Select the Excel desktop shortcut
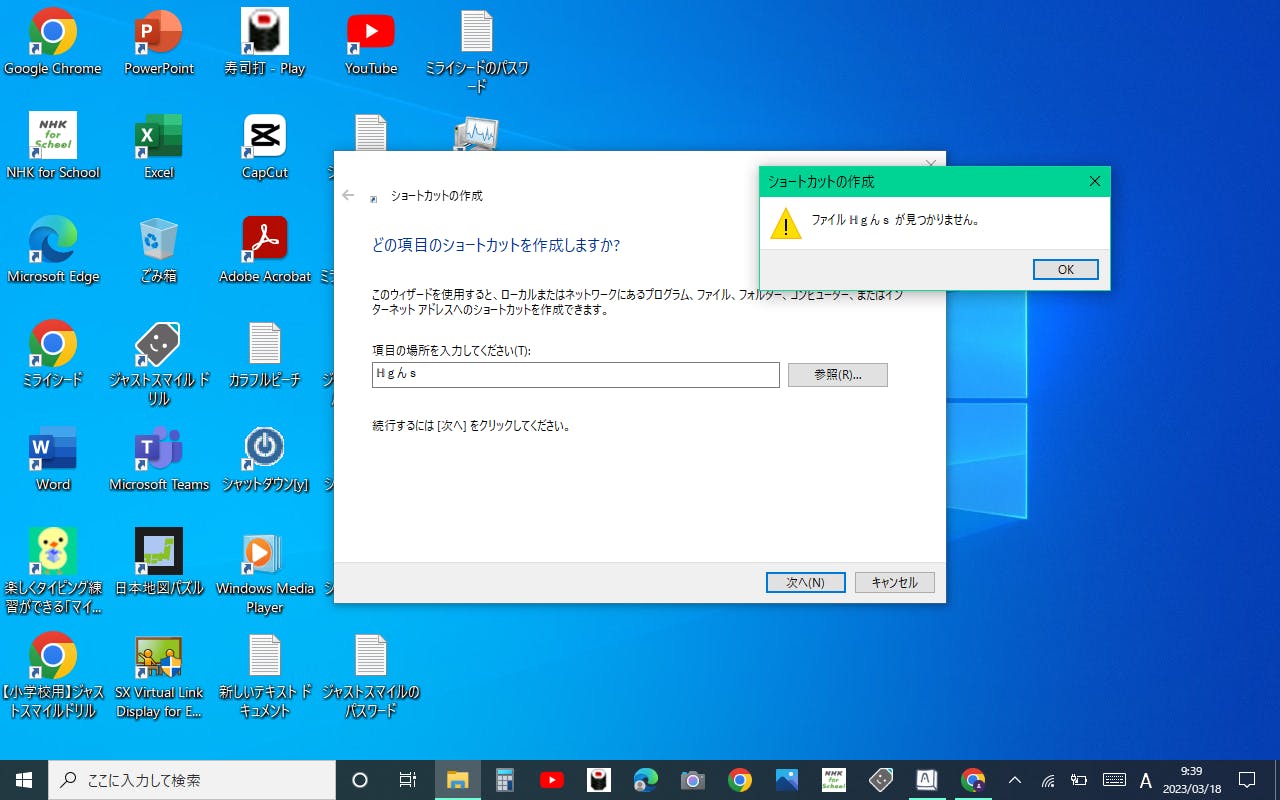Image resolution: width=1280 pixels, height=800 pixels. (159, 146)
